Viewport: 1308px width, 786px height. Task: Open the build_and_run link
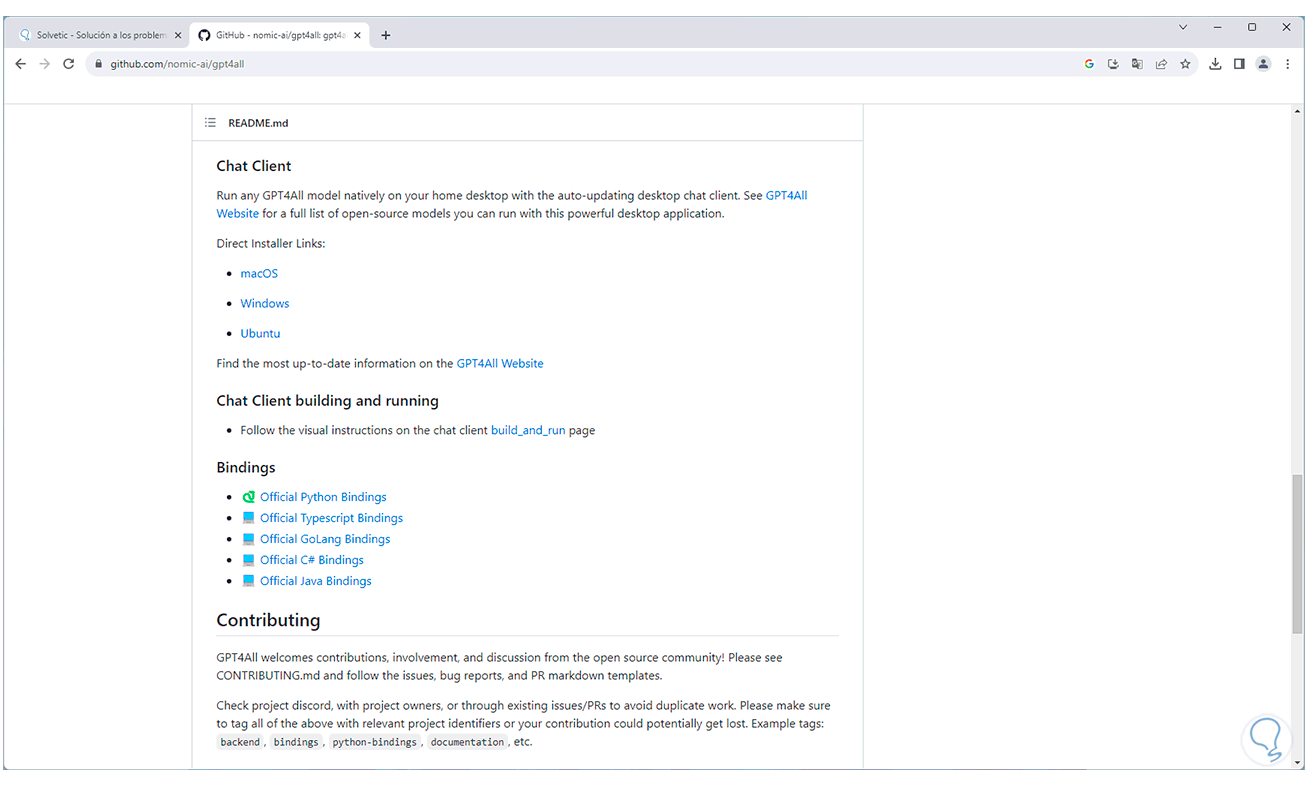(528, 430)
